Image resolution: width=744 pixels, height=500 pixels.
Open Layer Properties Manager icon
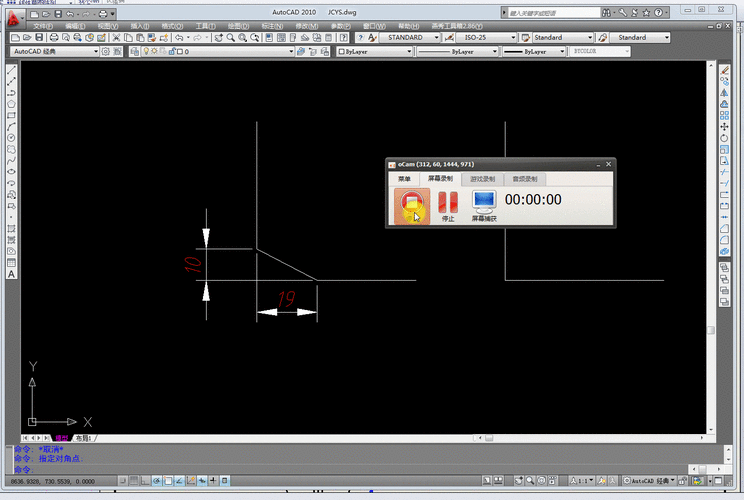click(x=135, y=51)
